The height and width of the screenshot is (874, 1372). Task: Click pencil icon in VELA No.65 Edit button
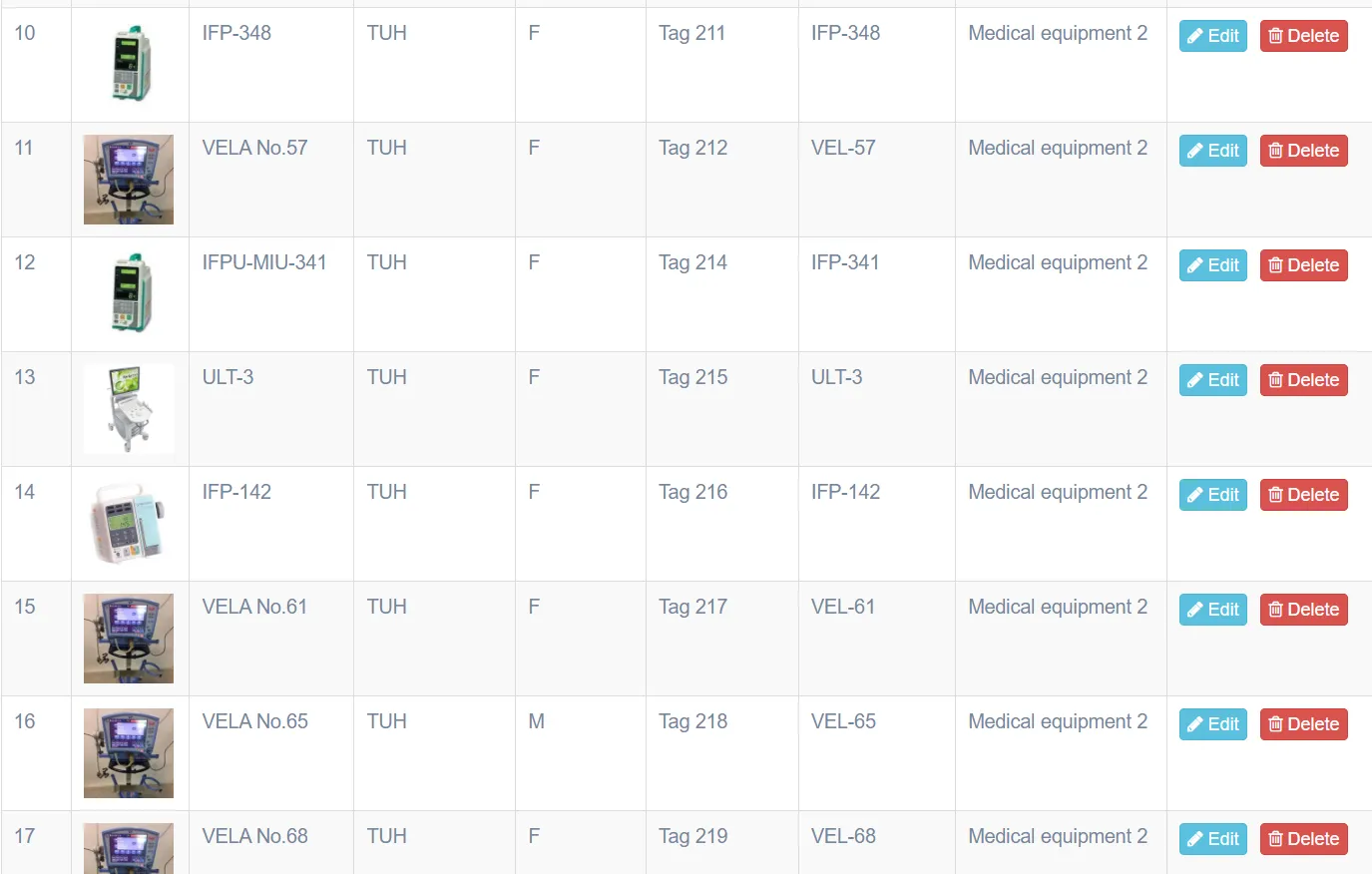[1194, 724]
